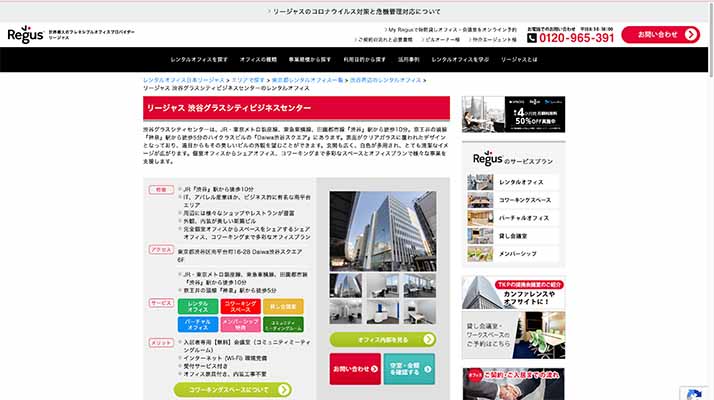The image size is (714, 400).
Task: Select pink メンバーシップ特典 service tile
Action: pyautogui.click(x=240, y=324)
